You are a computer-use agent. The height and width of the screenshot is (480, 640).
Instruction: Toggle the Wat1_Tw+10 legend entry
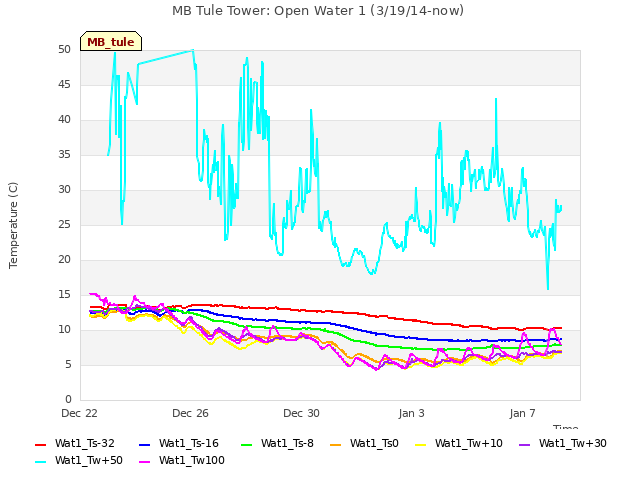tap(458, 444)
